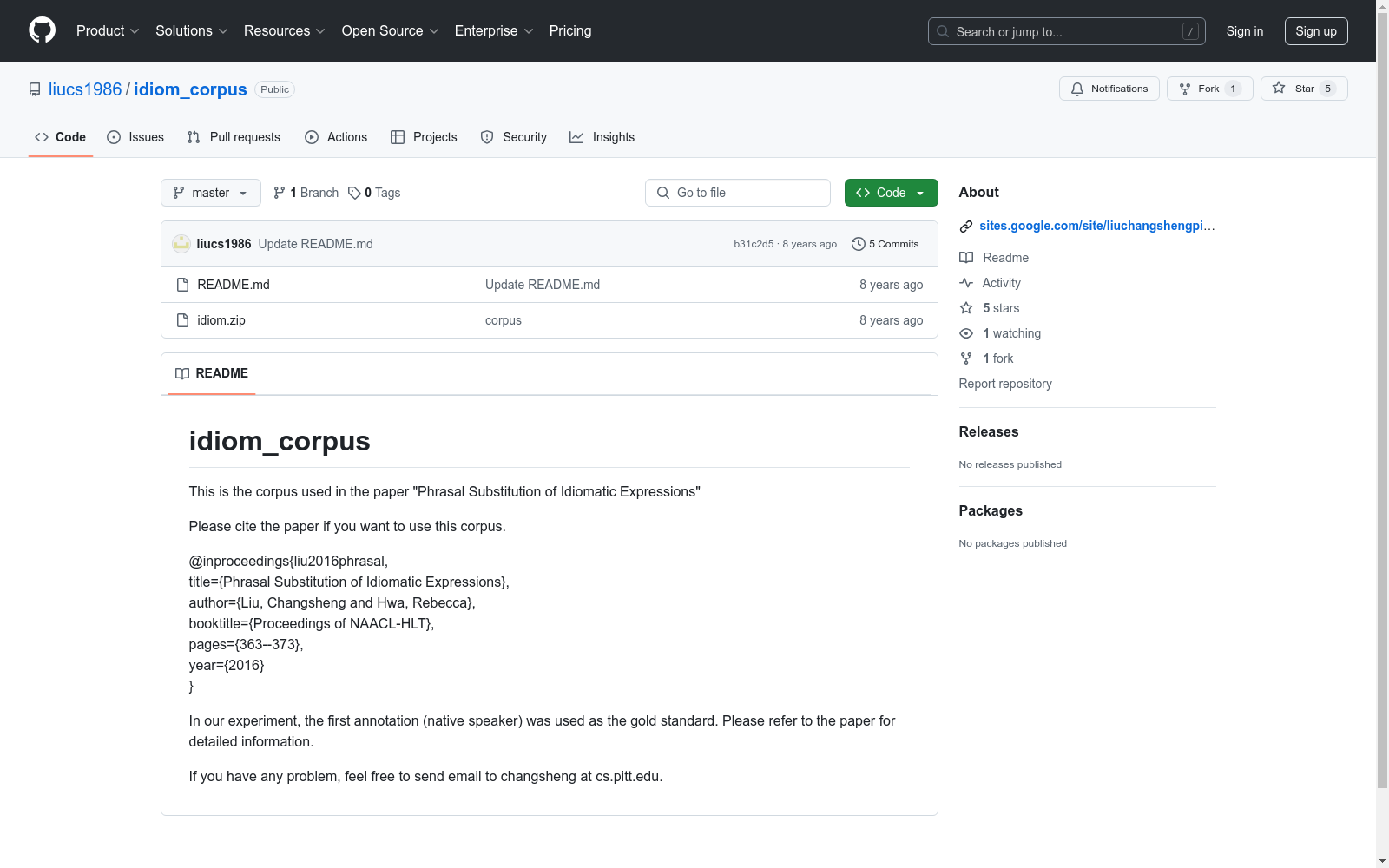View 0 Tags list
Screen dimensions: 1389x868
374,193
